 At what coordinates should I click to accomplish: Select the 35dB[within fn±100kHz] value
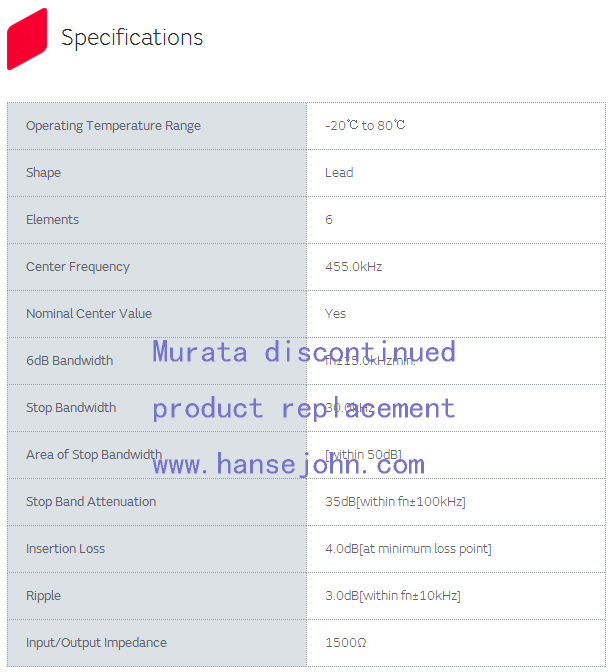point(395,502)
